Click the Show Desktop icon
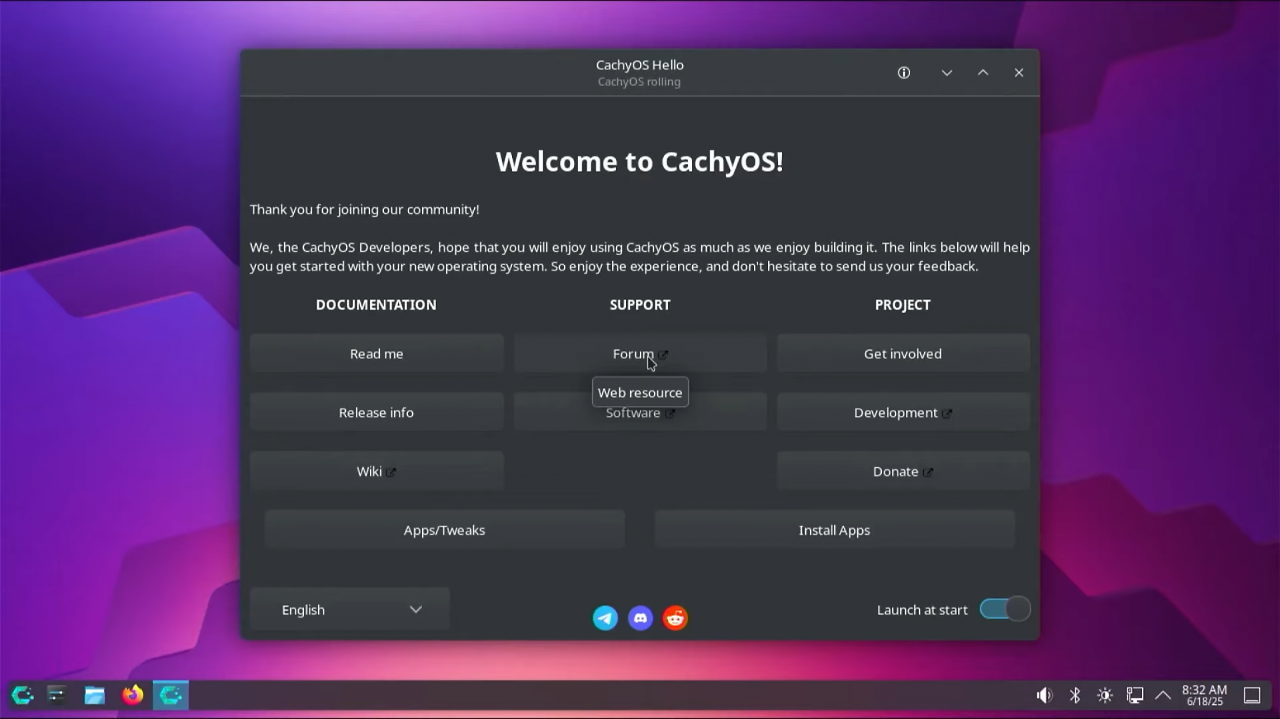The width and height of the screenshot is (1280, 719). (x=1252, y=695)
